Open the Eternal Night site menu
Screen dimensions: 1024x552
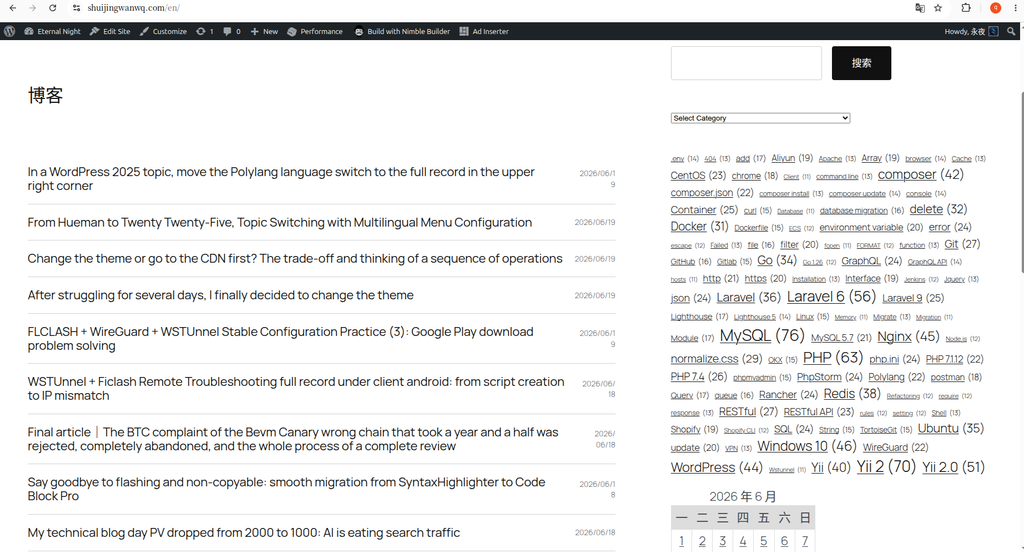coord(52,31)
